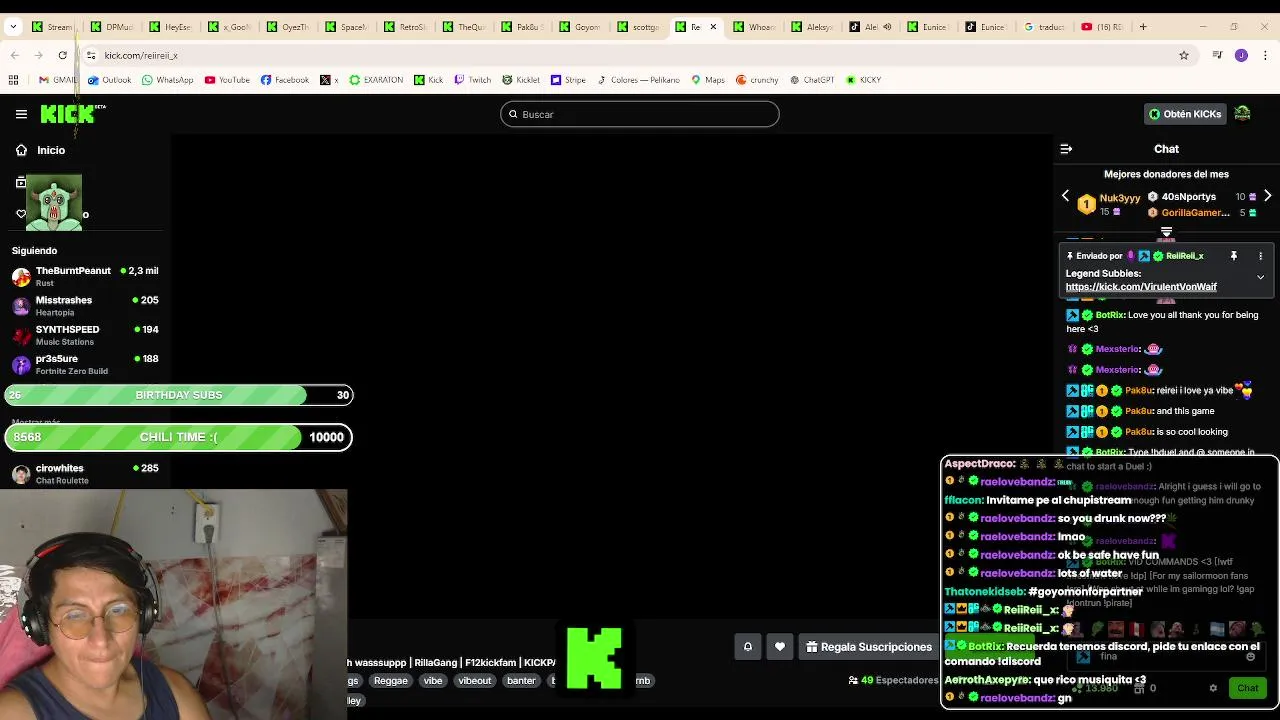
Task: Open the Maps bookmark
Action: [708, 80]
